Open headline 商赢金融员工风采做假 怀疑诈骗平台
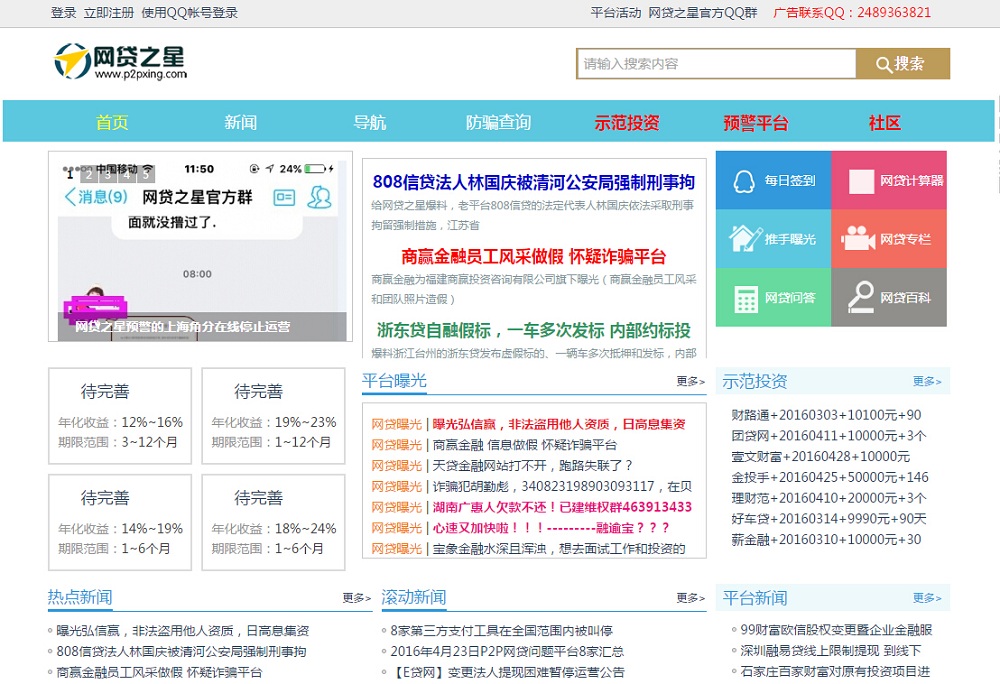Screen dimensions: 1000x684 click(x=534, y=256)
